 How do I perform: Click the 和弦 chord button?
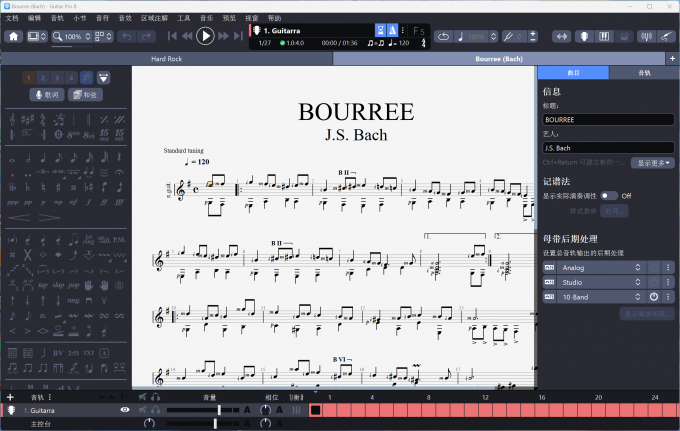[x=85, y=95]
